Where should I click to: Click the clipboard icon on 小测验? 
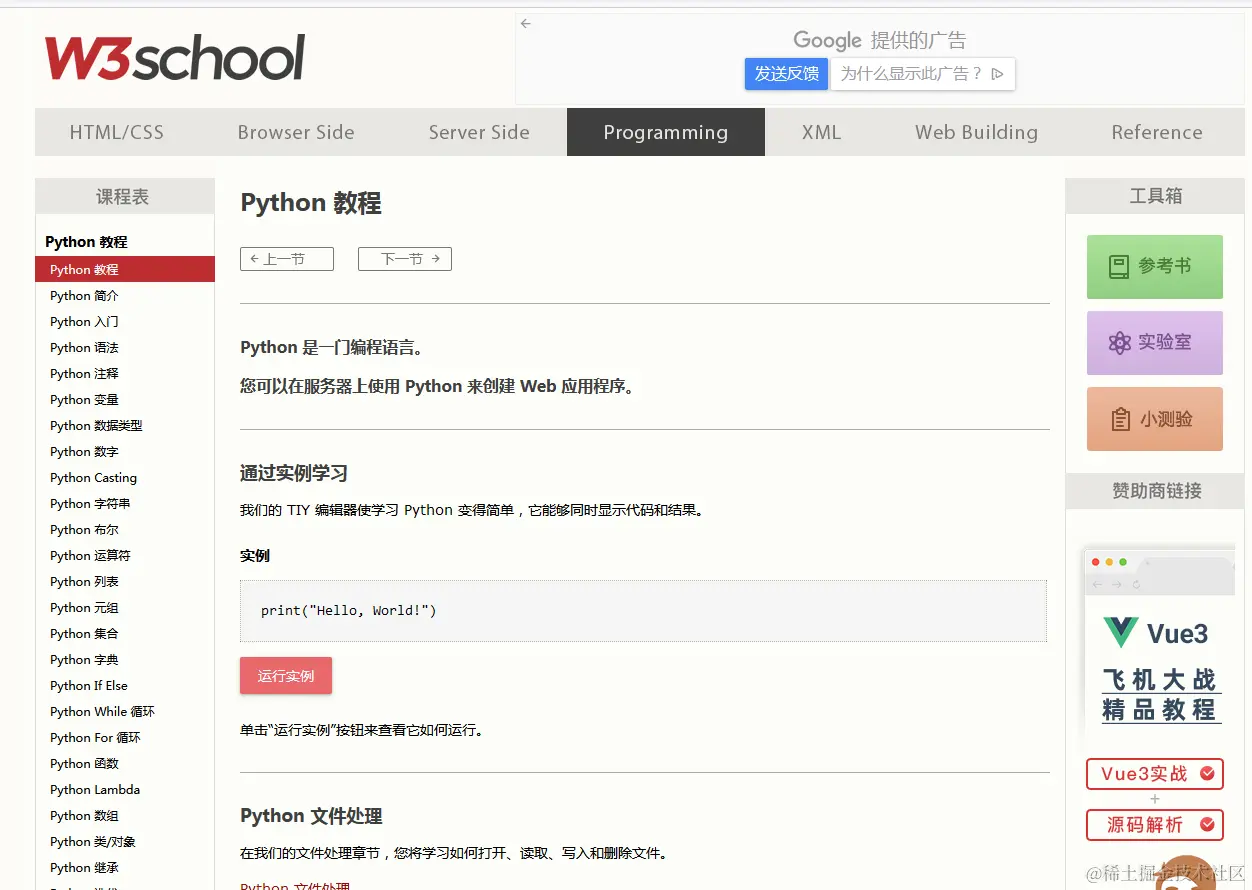coord(1121,420)
